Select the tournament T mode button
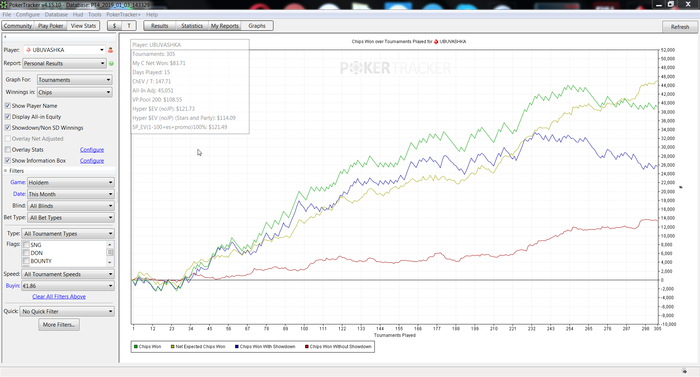This screenshot has height=377, width=700. 129,26
